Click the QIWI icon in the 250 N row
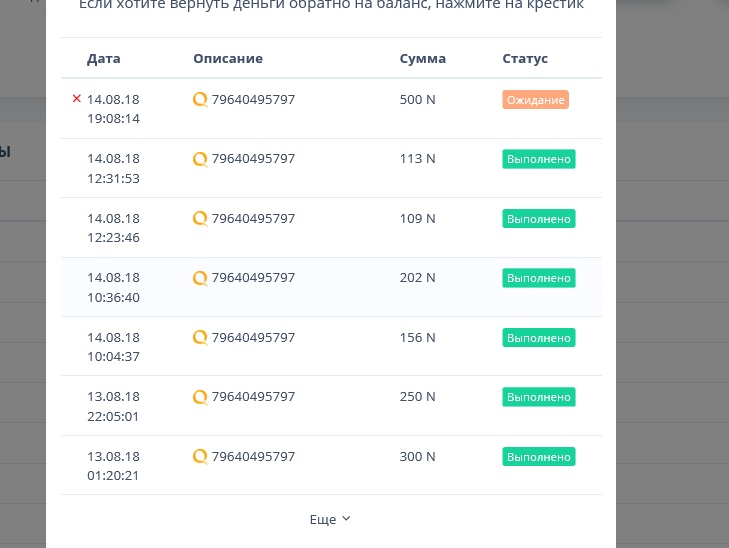Image resolution: width=729 pixels, height=548 pixels. 200,397
